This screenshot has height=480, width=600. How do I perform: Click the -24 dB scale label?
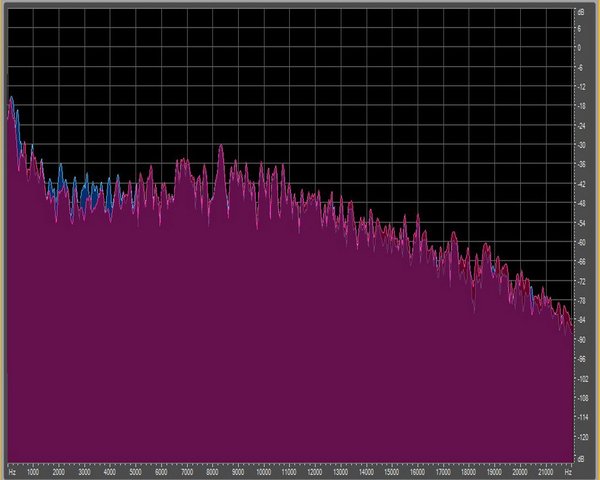[x=581, y=126]
